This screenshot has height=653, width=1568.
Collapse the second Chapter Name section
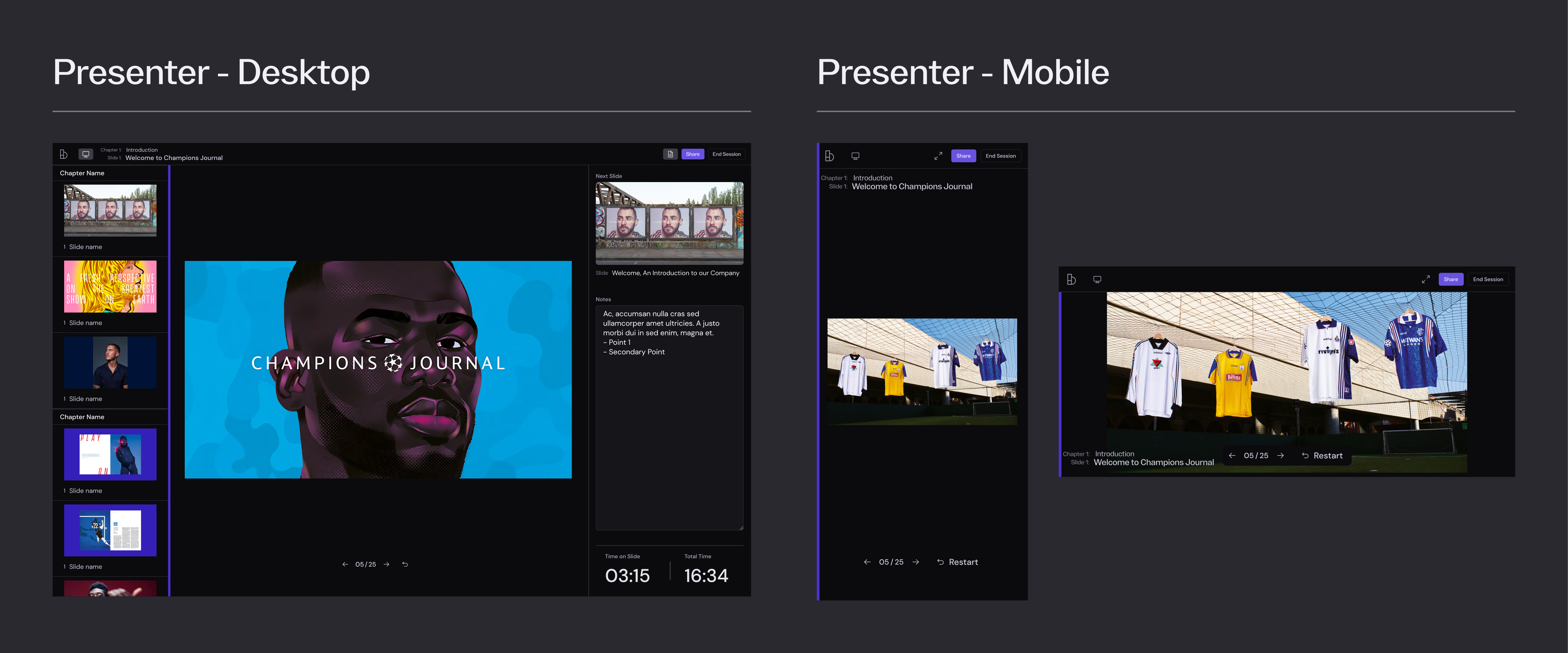click(x=82, y=417)
